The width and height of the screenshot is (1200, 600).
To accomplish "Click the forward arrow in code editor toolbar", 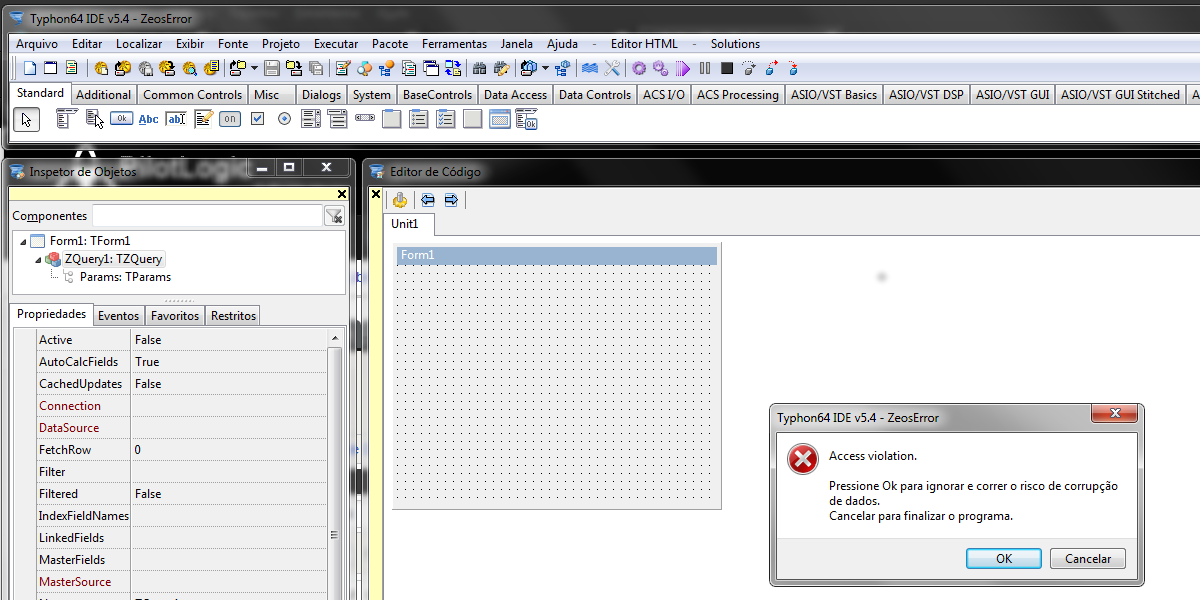I will pos(450,200).
